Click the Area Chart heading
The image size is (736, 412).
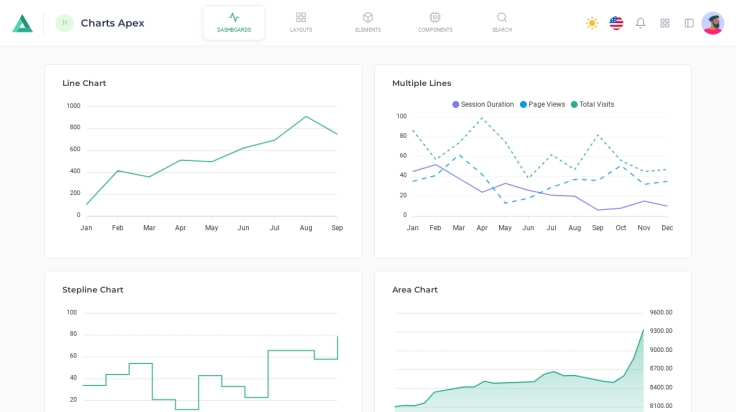[x=415, y=290]
